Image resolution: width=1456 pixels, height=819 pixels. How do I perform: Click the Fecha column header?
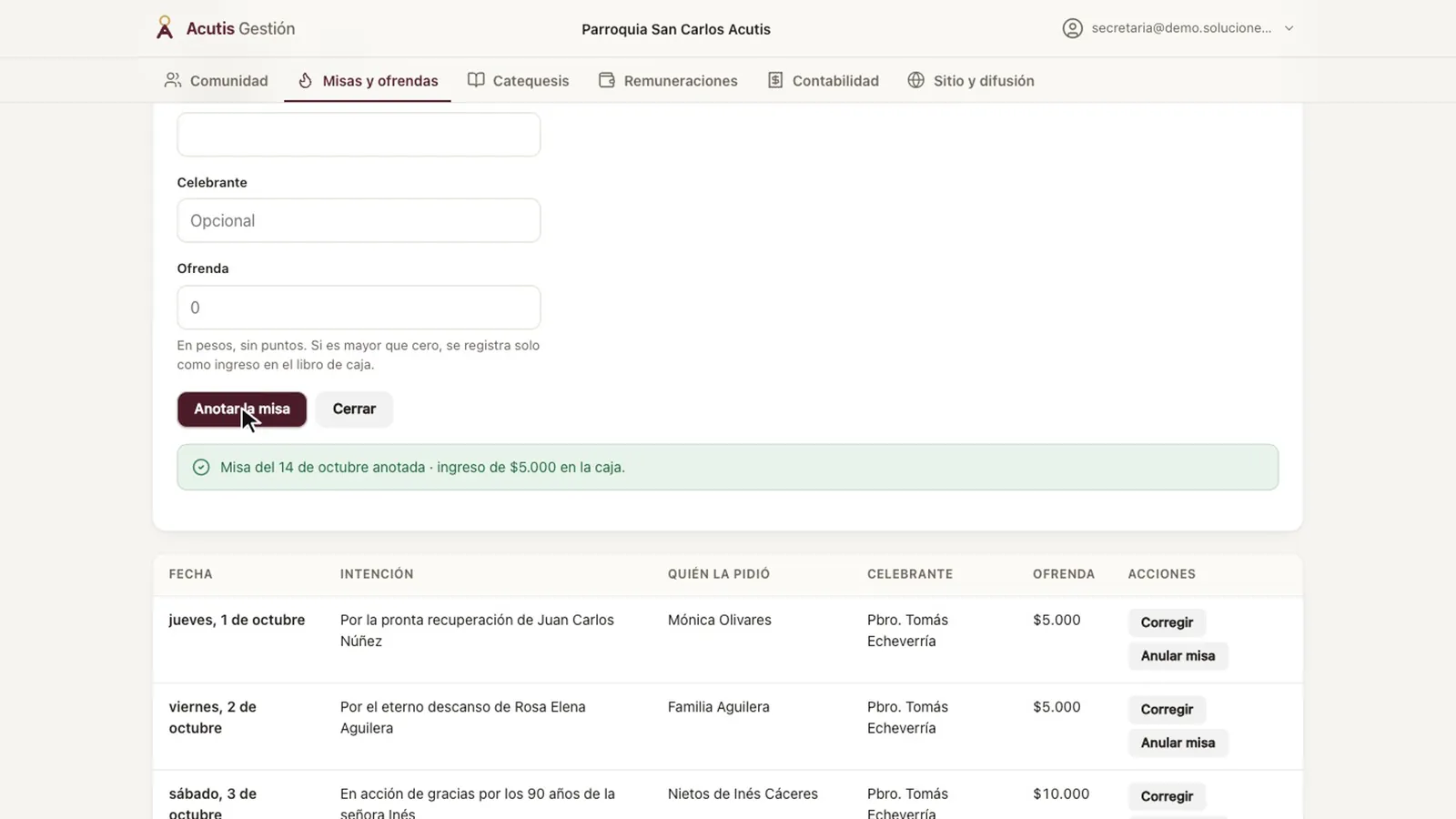point(190,574)
